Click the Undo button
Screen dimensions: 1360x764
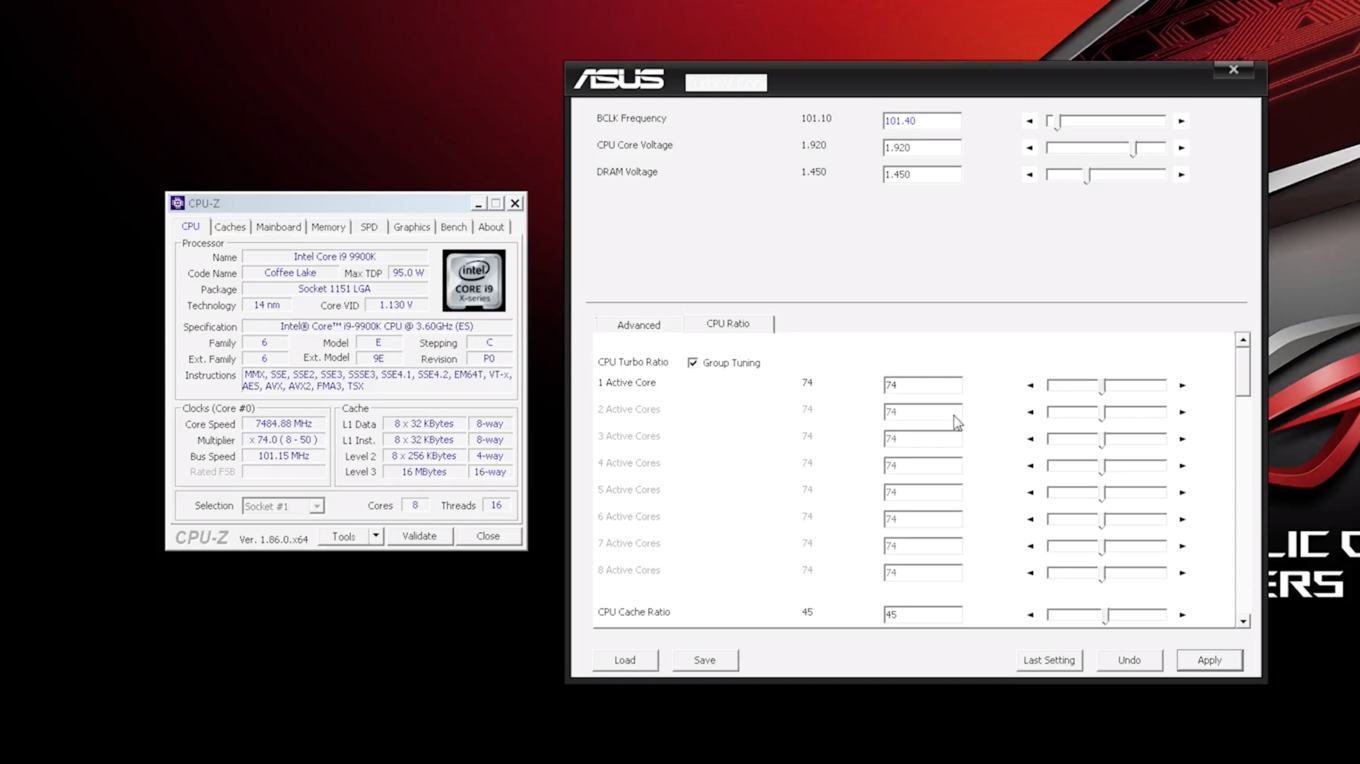pos(1129,660)
